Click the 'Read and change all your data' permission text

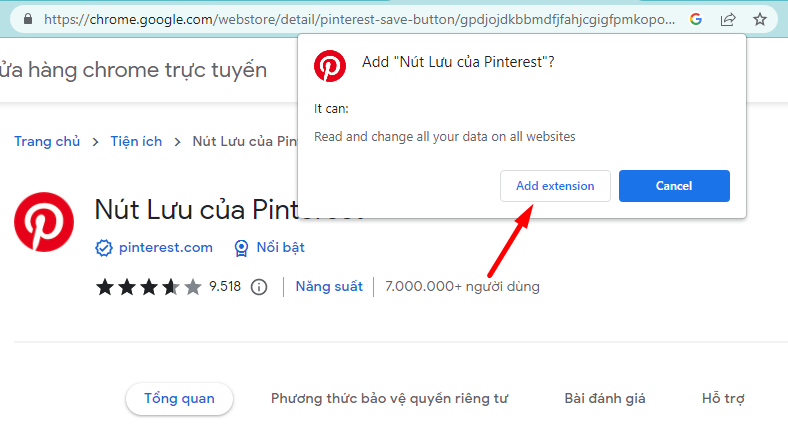444,137
